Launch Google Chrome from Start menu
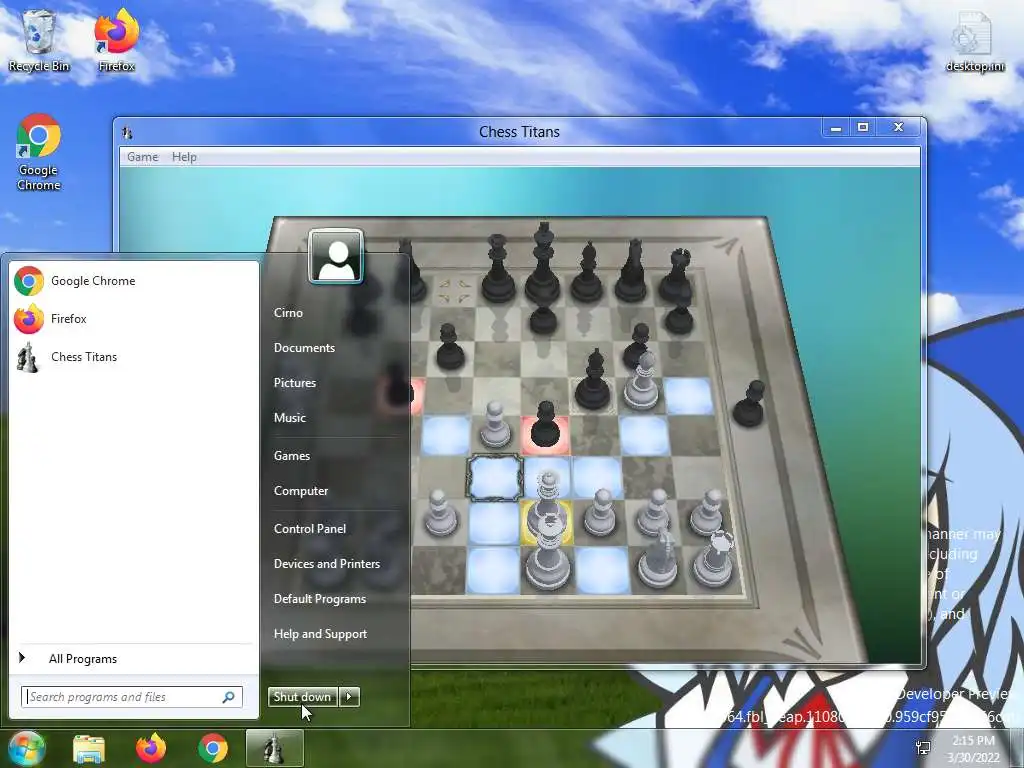Viewport: 1024px width, 768px height. click(x=134, y=281)
